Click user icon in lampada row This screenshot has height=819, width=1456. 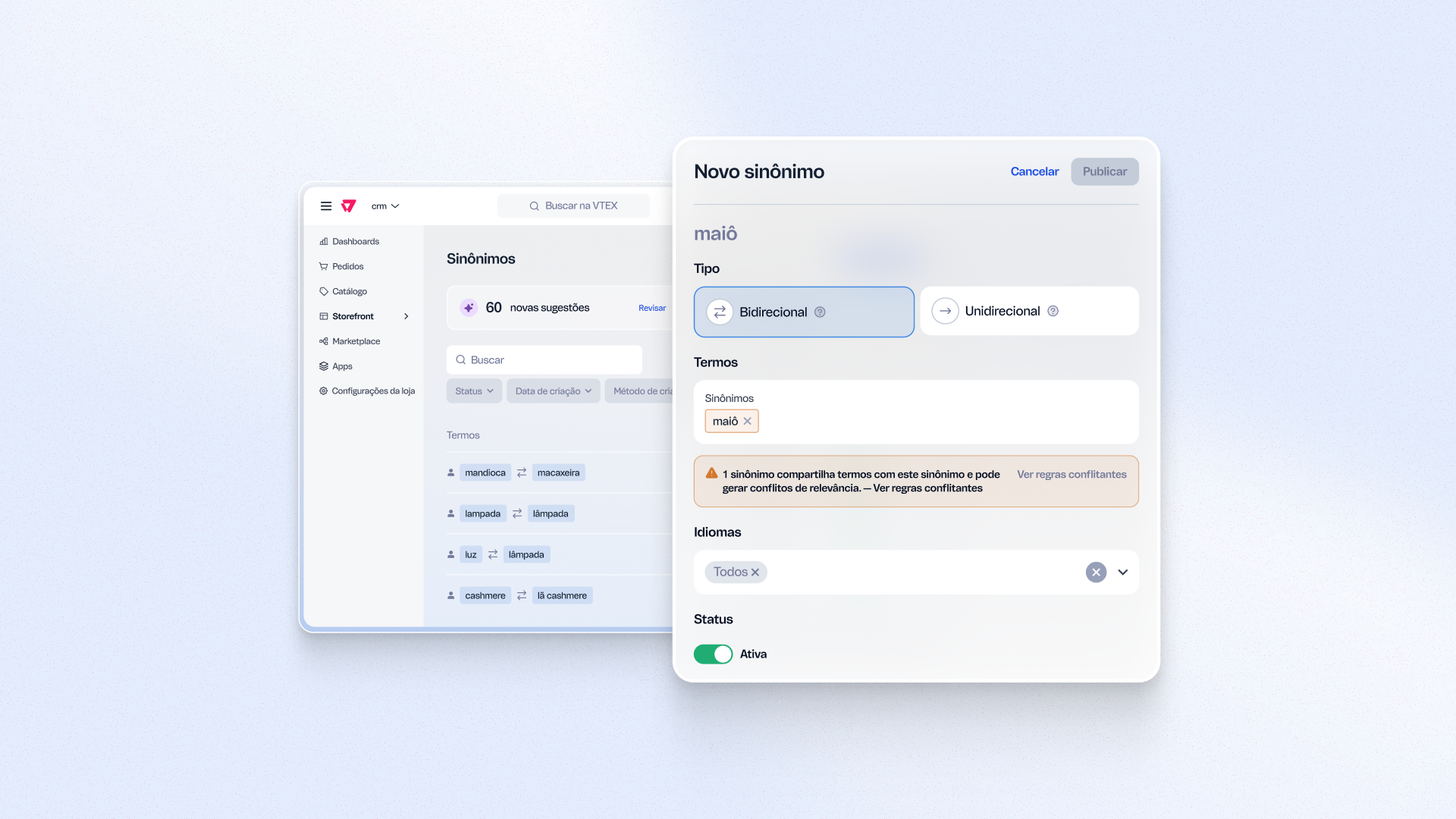pos(451,514)
